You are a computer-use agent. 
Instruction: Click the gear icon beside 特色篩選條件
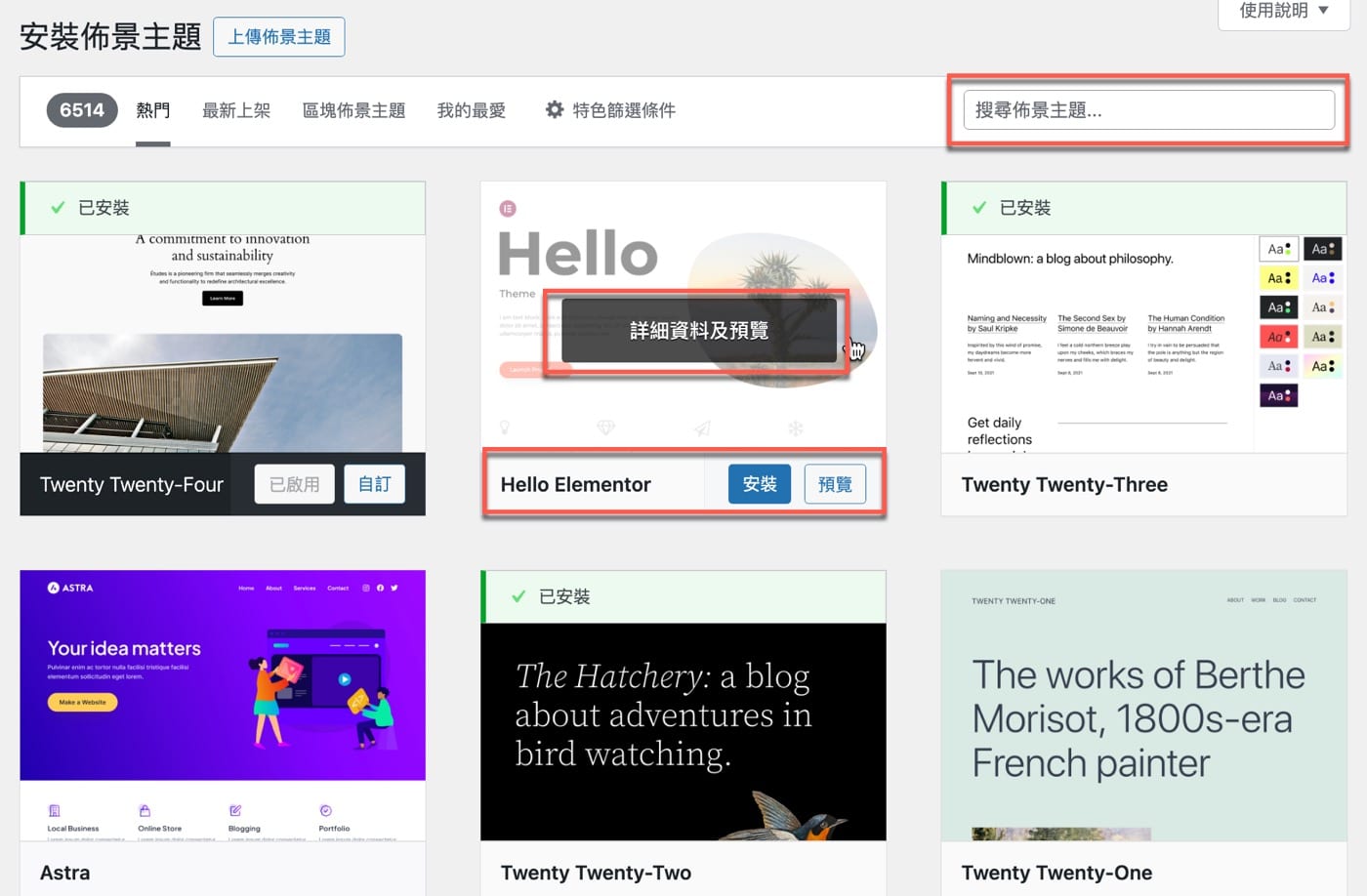555,110
